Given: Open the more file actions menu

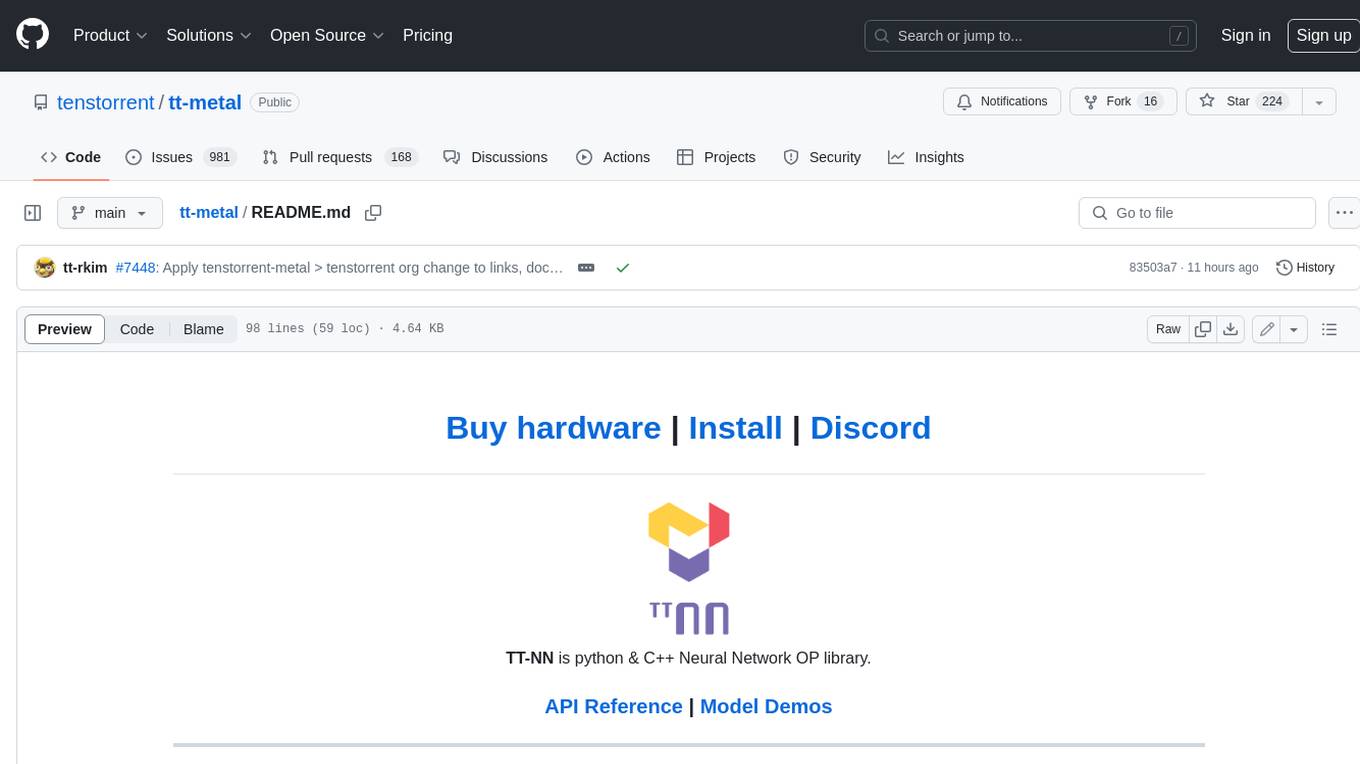Looking at the screenshot, I should [x=1344, y=213].
